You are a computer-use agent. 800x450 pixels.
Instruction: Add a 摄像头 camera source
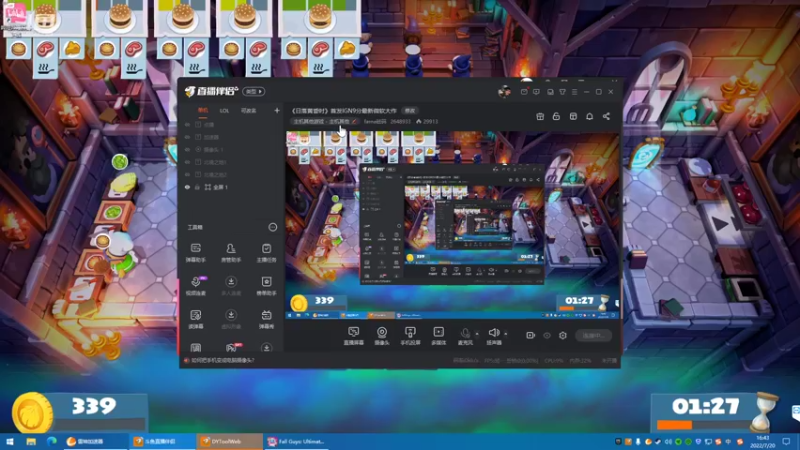[x=382, y=336]
